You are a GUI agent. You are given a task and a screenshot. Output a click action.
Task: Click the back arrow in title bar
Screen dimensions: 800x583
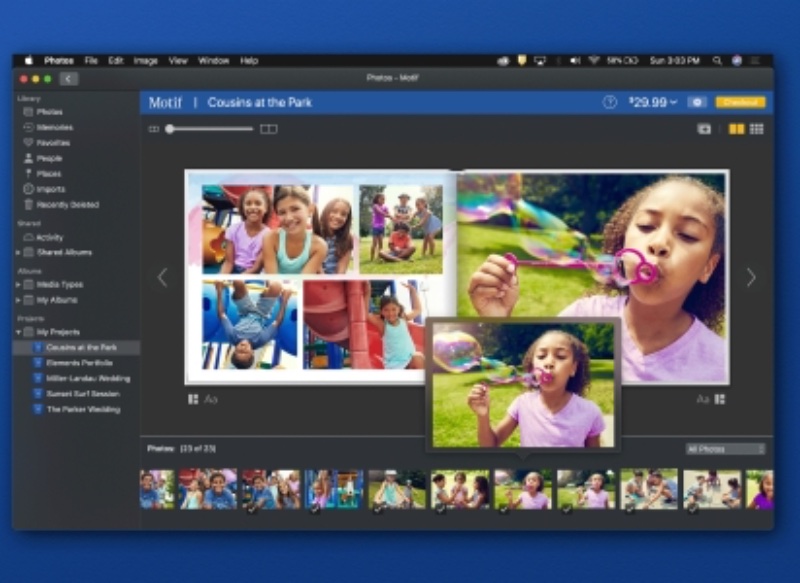tap(68, 78)
